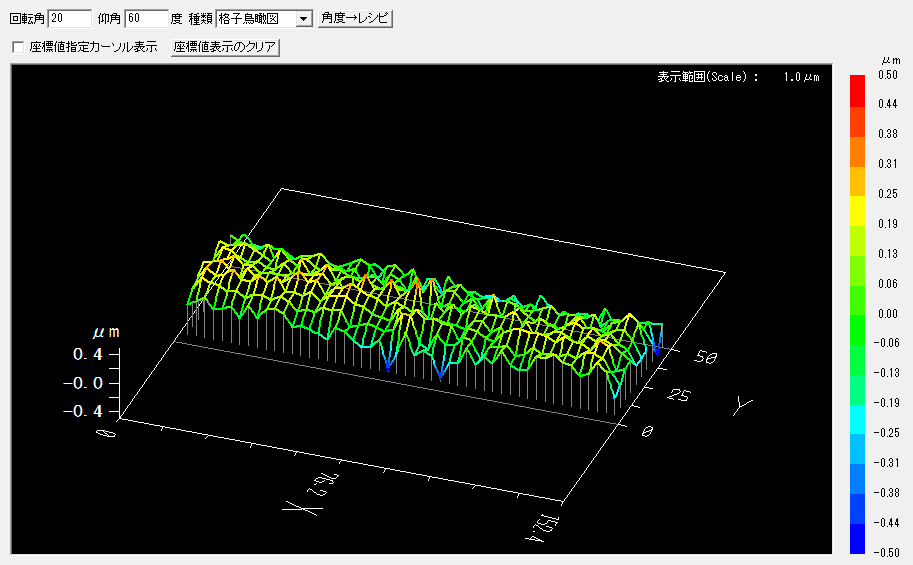Click the cyan swatch between -0.25 and -0.19
The height and width of the screenshot is (565, 913).
coord(857,419)
